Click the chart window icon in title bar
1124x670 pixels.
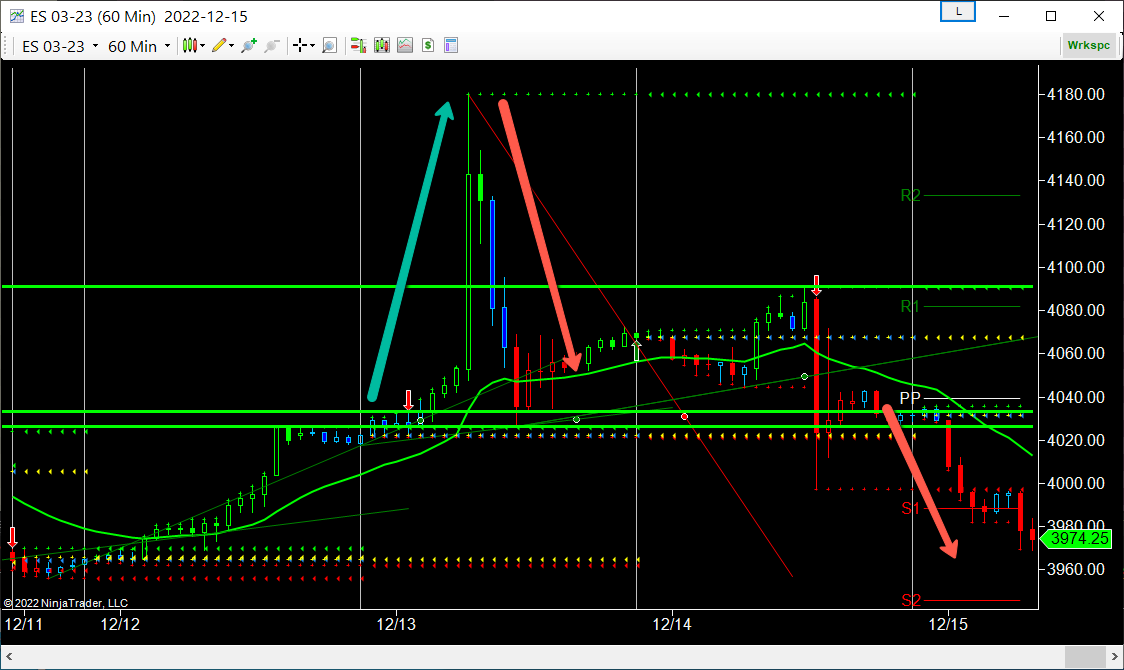tap(16, 16)
